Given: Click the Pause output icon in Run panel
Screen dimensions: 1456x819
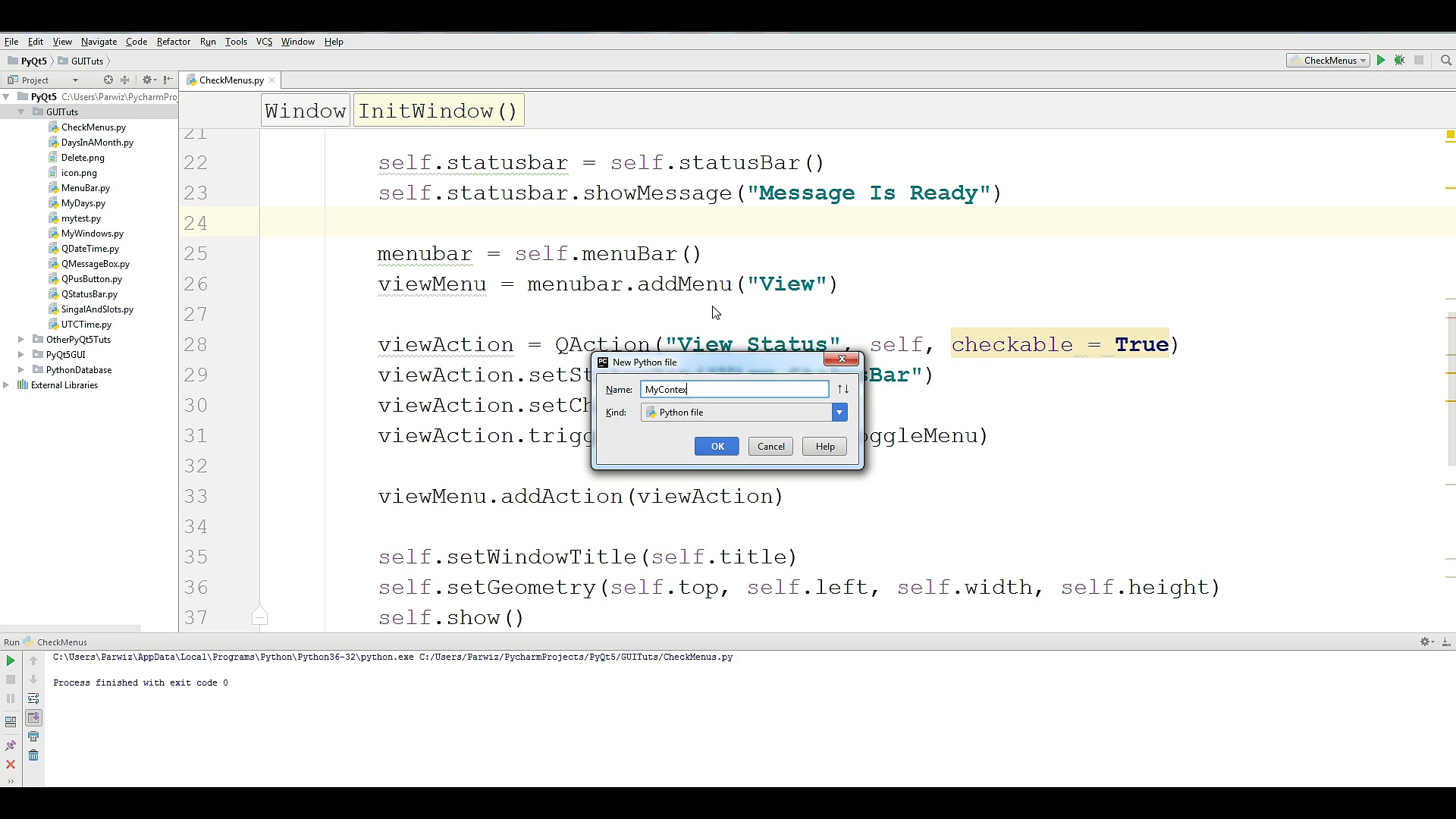Looking at the screenshot, I should (x=11, y=699).
